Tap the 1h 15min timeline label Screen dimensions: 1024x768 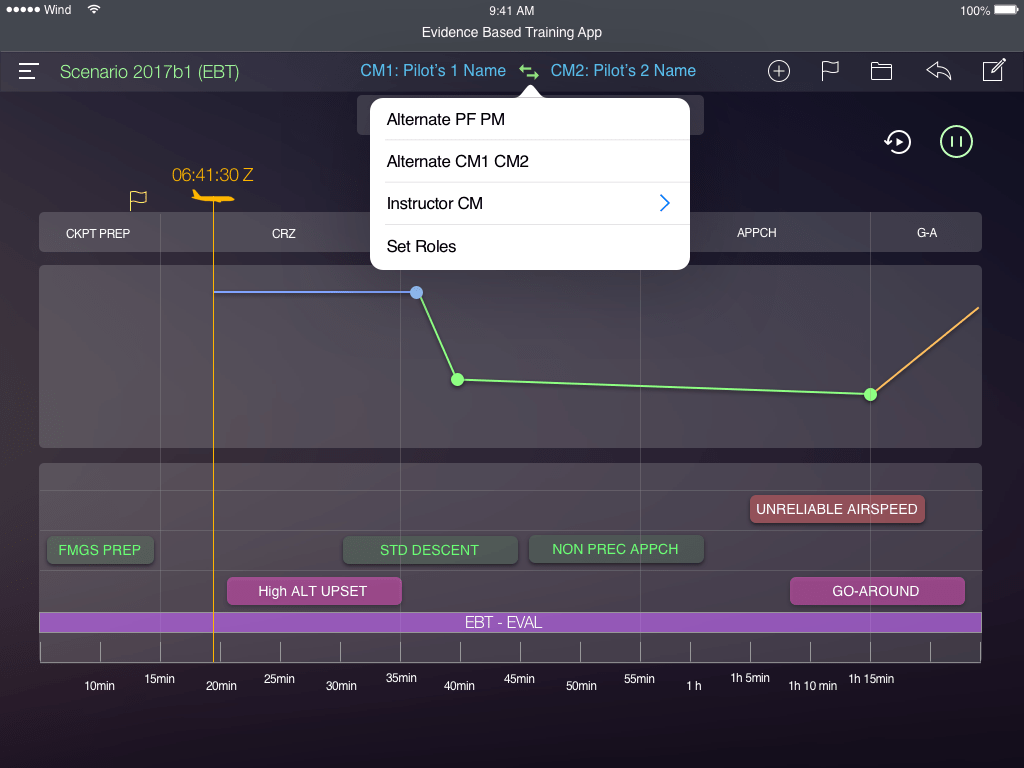click(x=871, y=679)
